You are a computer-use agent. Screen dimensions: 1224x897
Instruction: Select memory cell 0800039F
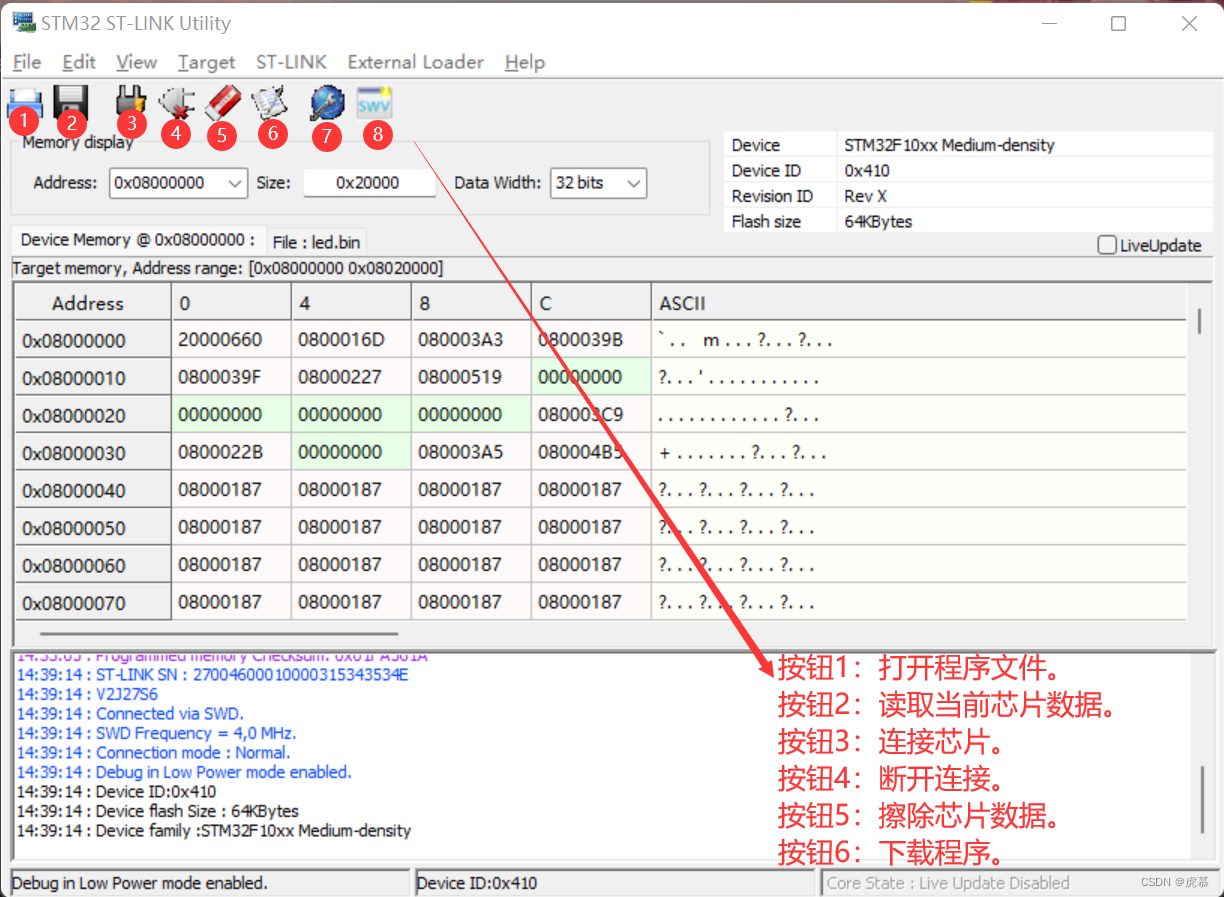click(x=231, y=377)
